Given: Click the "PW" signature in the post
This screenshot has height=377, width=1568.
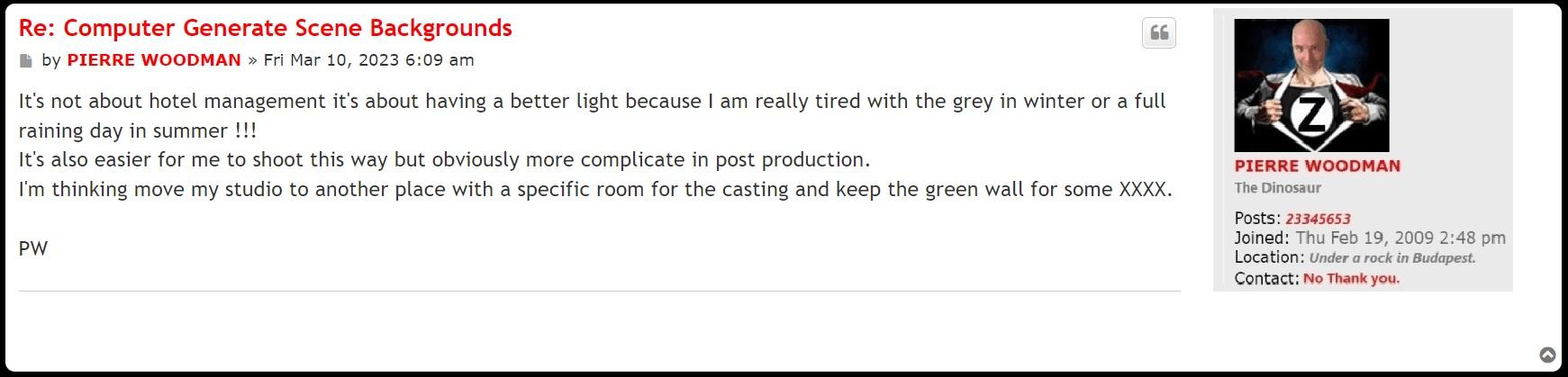Looking at the screenshot, I should [x=33, y=249].
